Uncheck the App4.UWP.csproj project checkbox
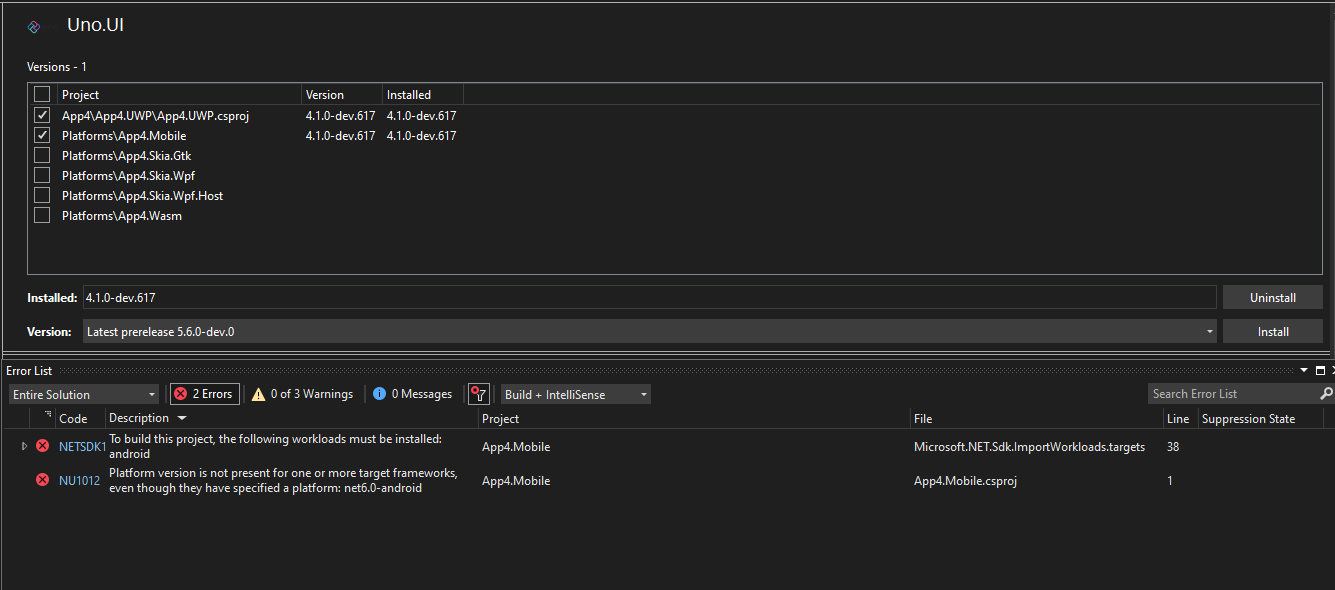 pyautogui.click(x=42, y=116)
